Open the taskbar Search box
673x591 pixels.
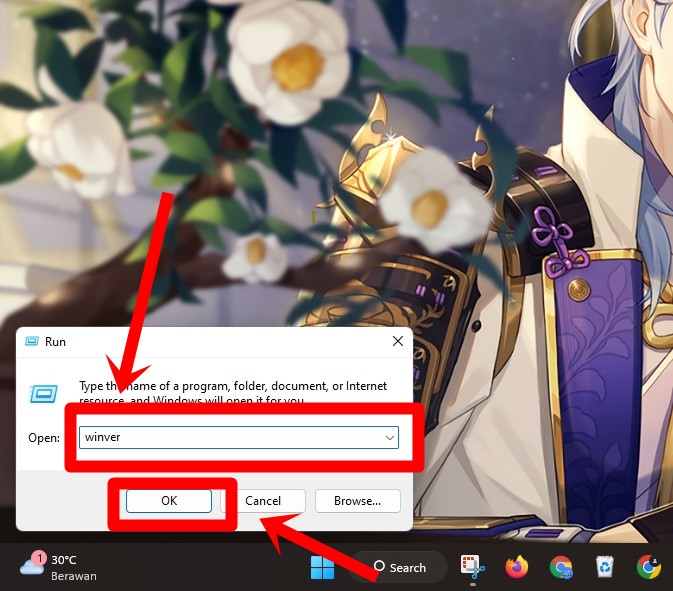pos(400,567)
